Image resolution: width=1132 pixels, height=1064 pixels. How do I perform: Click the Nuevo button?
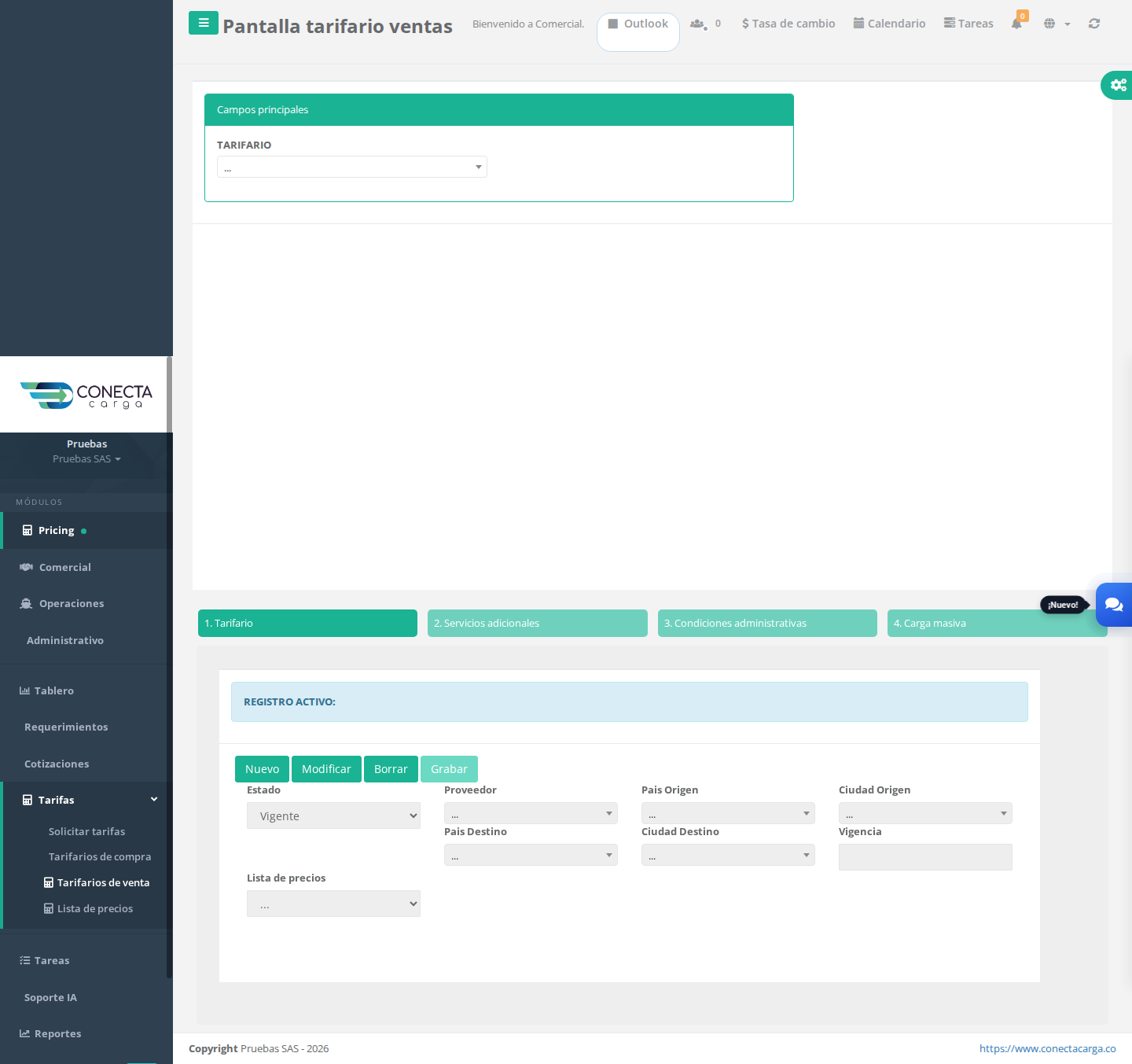262,769
